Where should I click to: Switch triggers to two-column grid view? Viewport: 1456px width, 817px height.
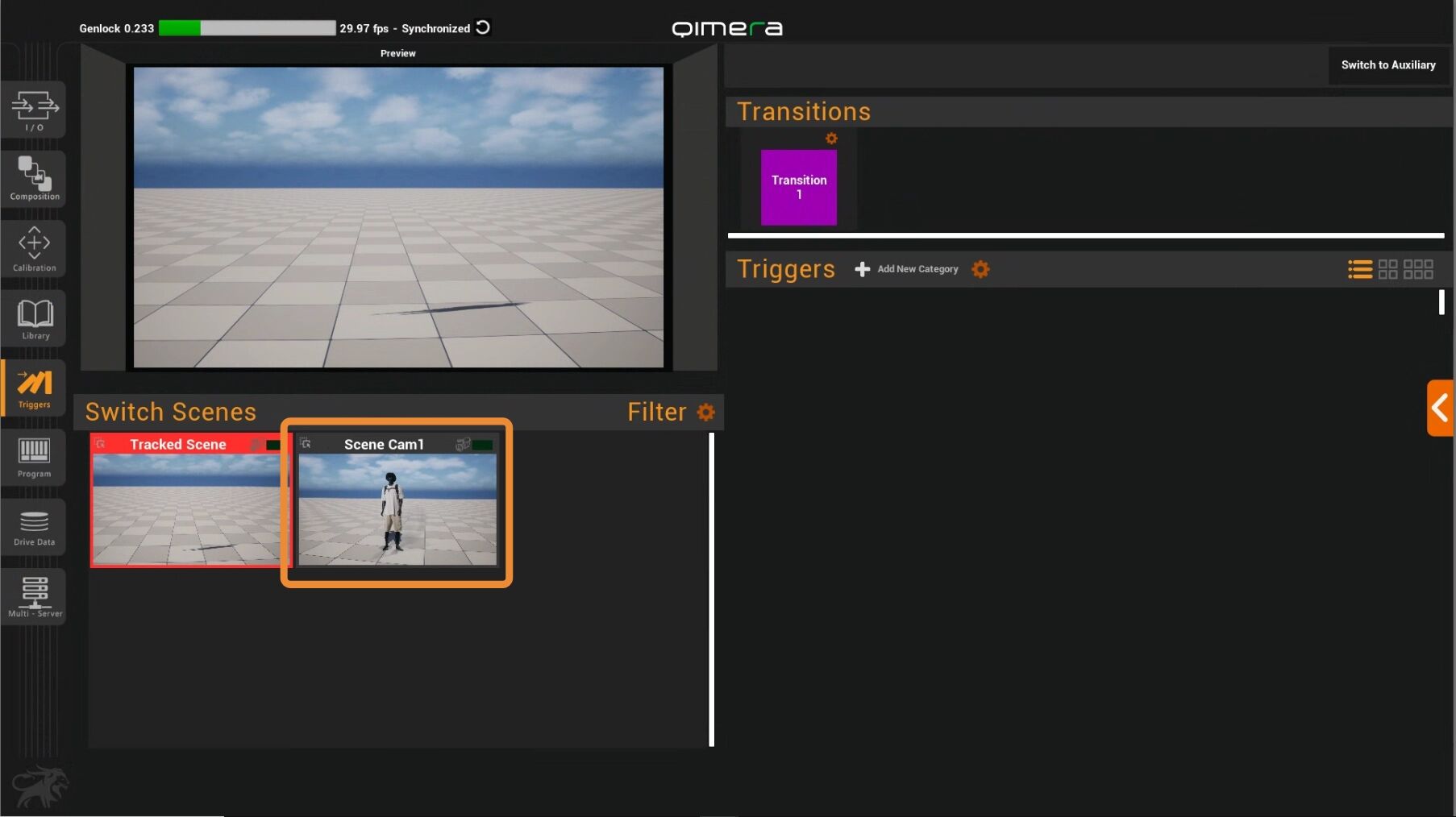[1387, 269]
